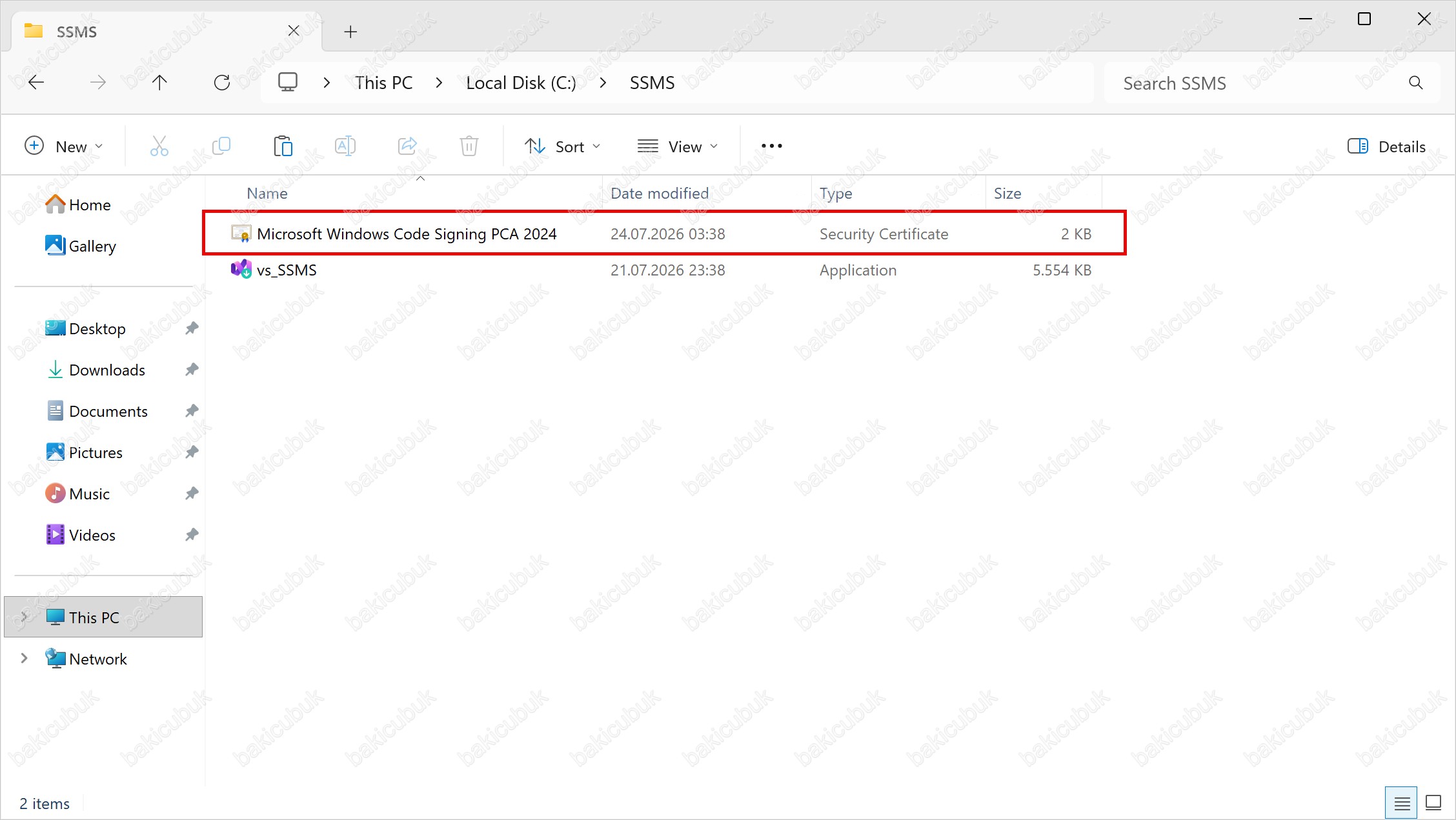The height and width of the screenshot is (820, 1456).
Task: Unpin Pictures from Quick access
Action: 192,452
